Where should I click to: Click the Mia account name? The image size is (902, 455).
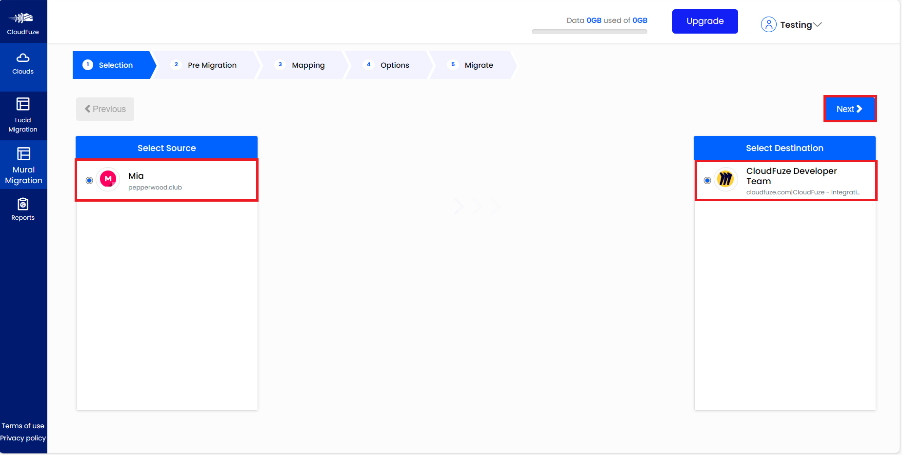[136, 176]
